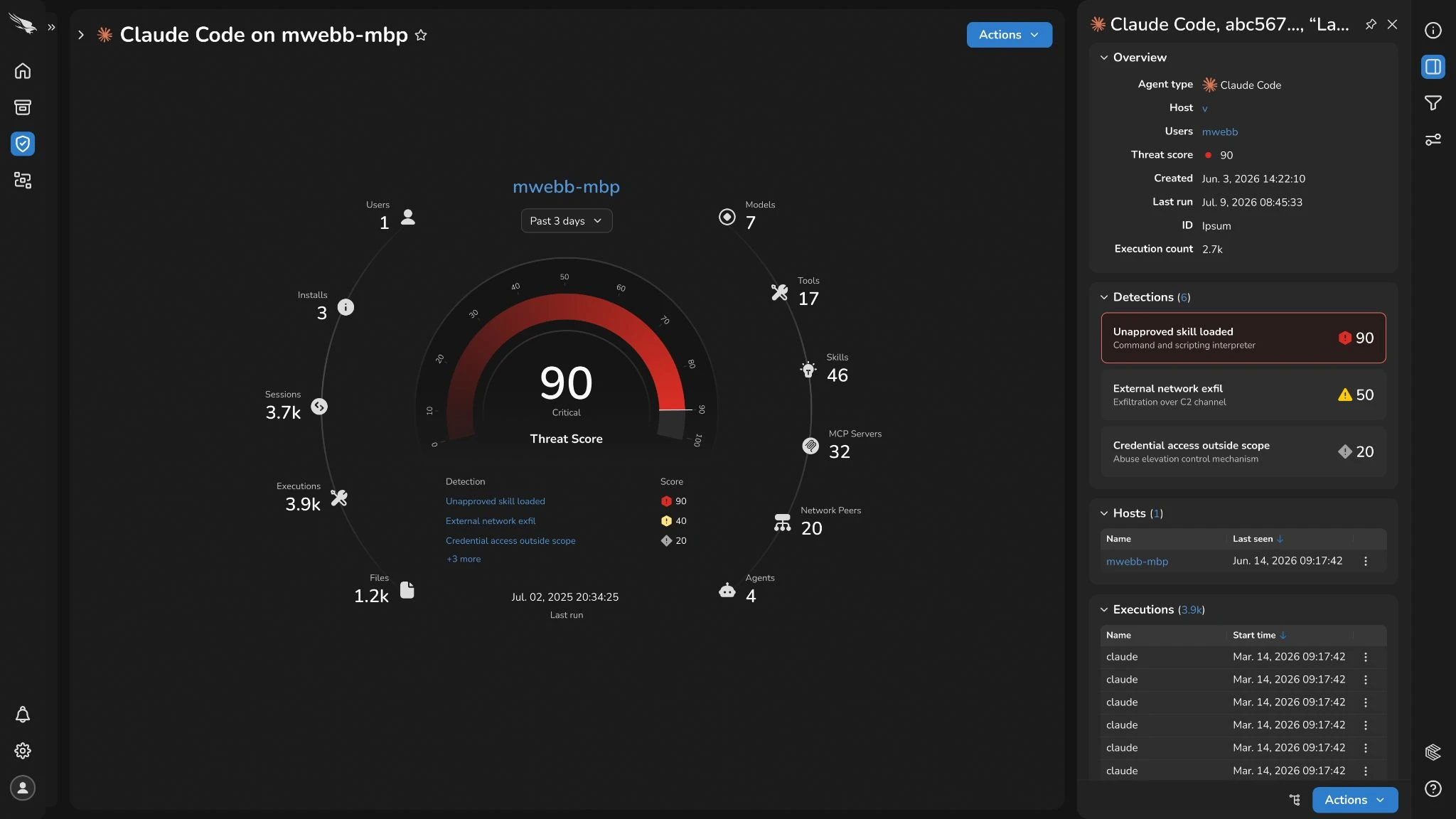Toggle the side panel layout icon
Screen dimensions: 1456x819
click(x=1433, y=67)
